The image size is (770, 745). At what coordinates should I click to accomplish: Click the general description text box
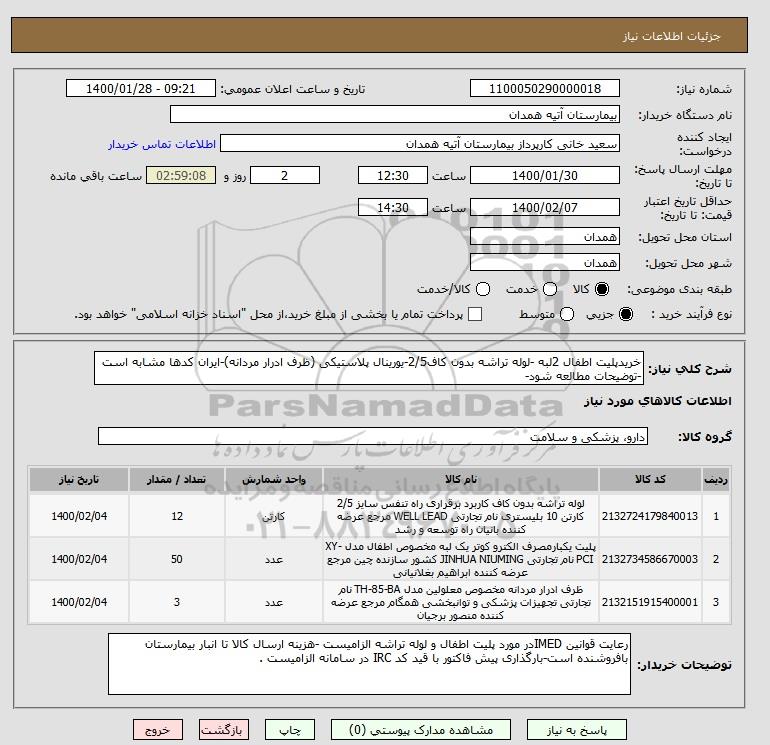point(369,368)
